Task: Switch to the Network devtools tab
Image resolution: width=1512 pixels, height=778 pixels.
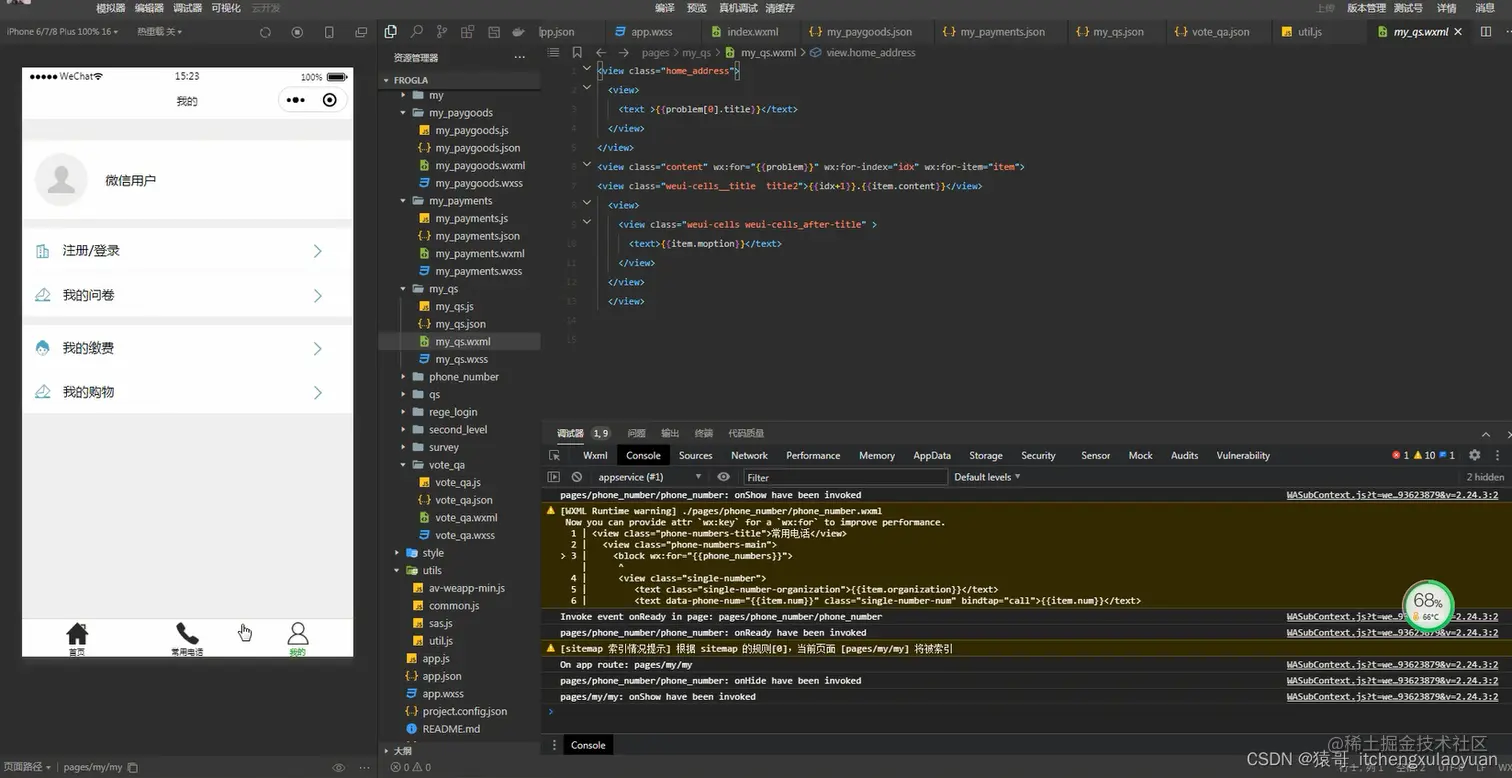Action: click(x=749, y=455)
